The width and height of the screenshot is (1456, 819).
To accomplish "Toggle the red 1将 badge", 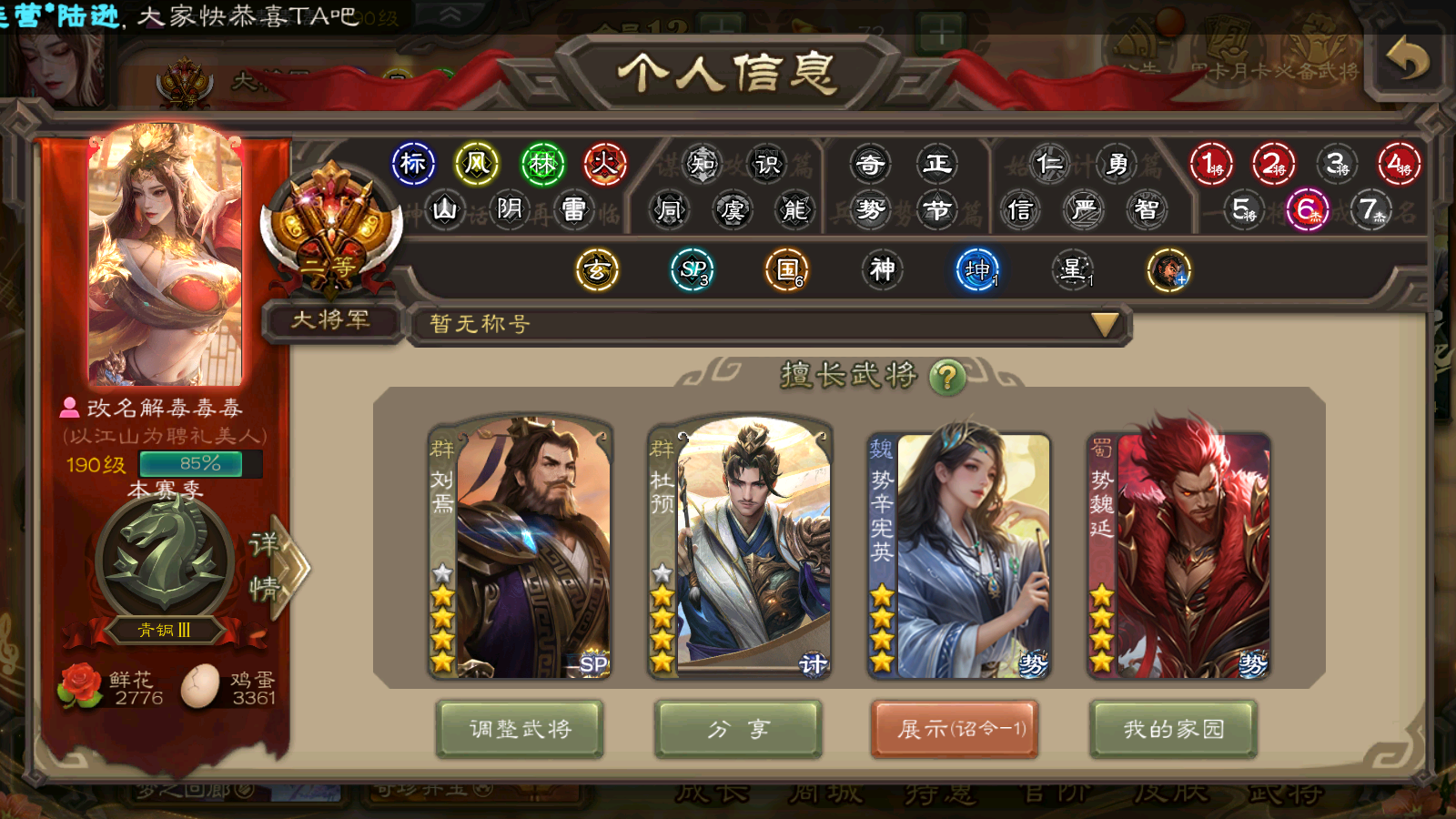I will (x=1211, y=164).
